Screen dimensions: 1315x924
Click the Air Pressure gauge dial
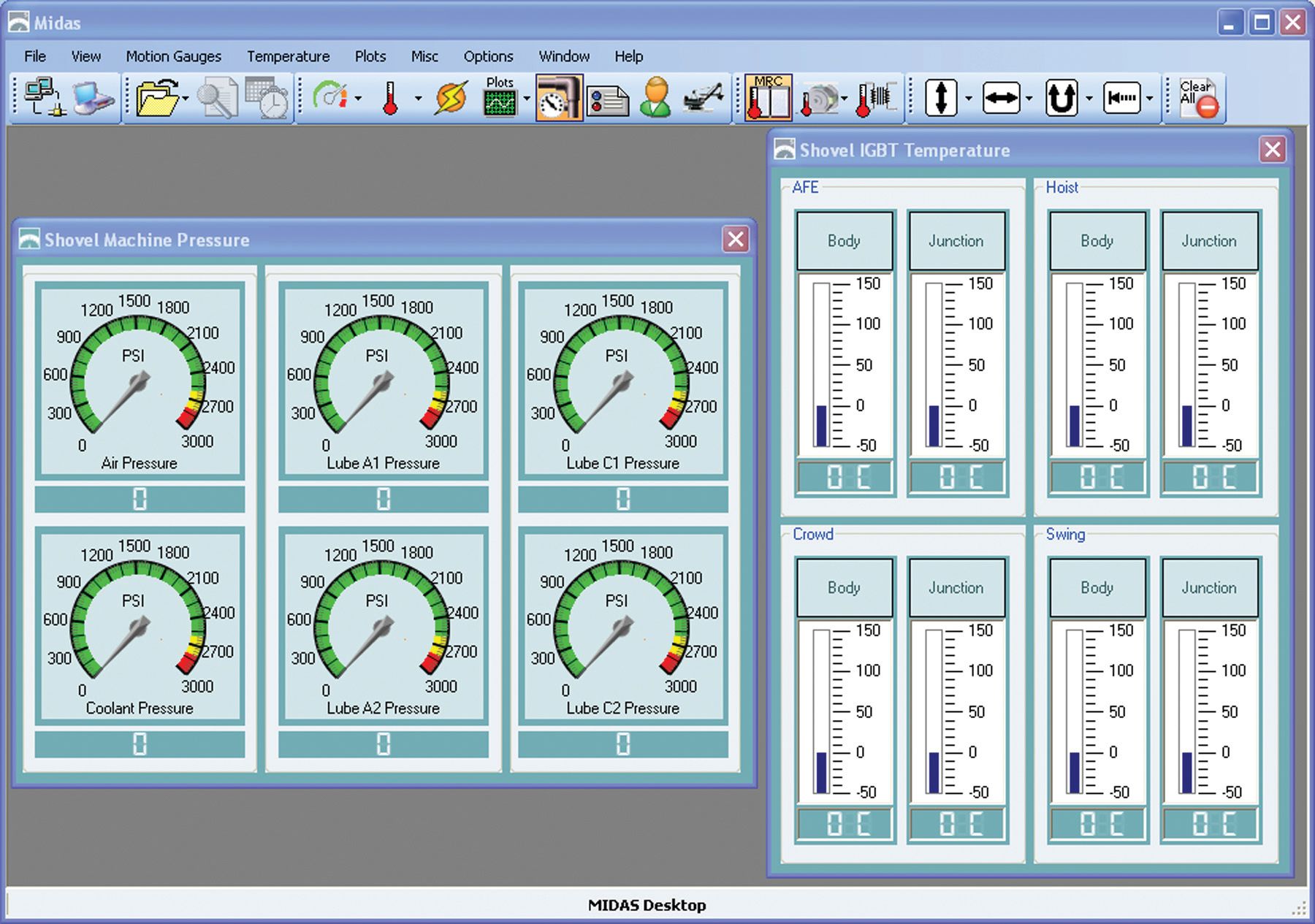(139, 380)
